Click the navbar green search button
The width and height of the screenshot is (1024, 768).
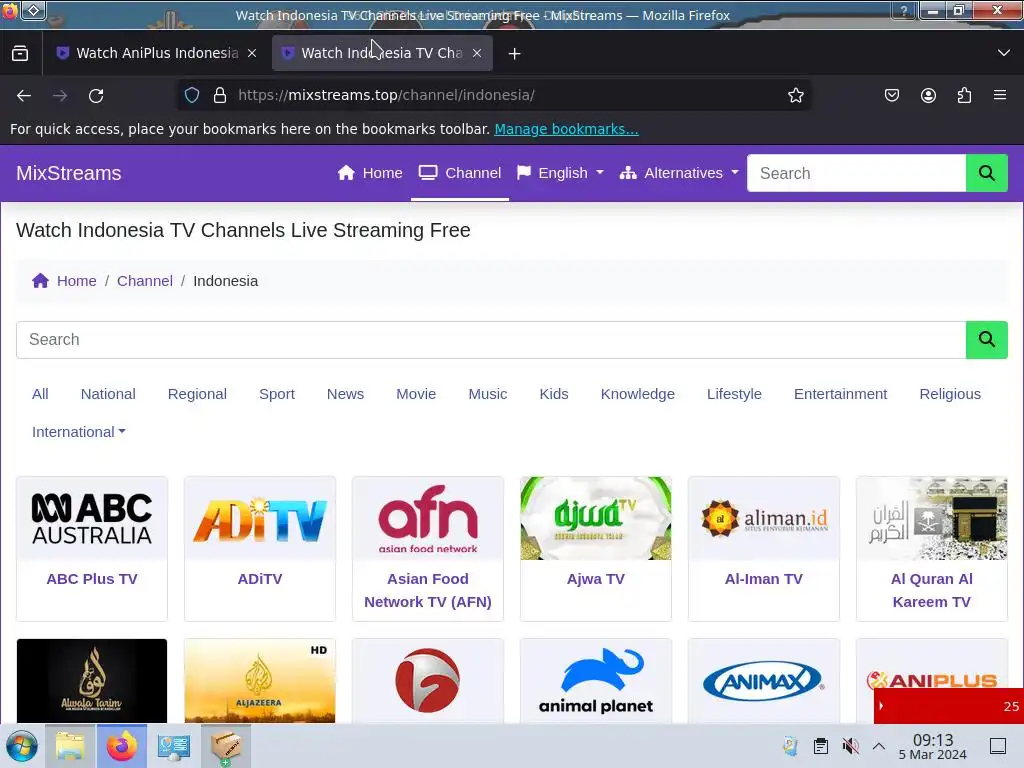[x=987, y=173]
